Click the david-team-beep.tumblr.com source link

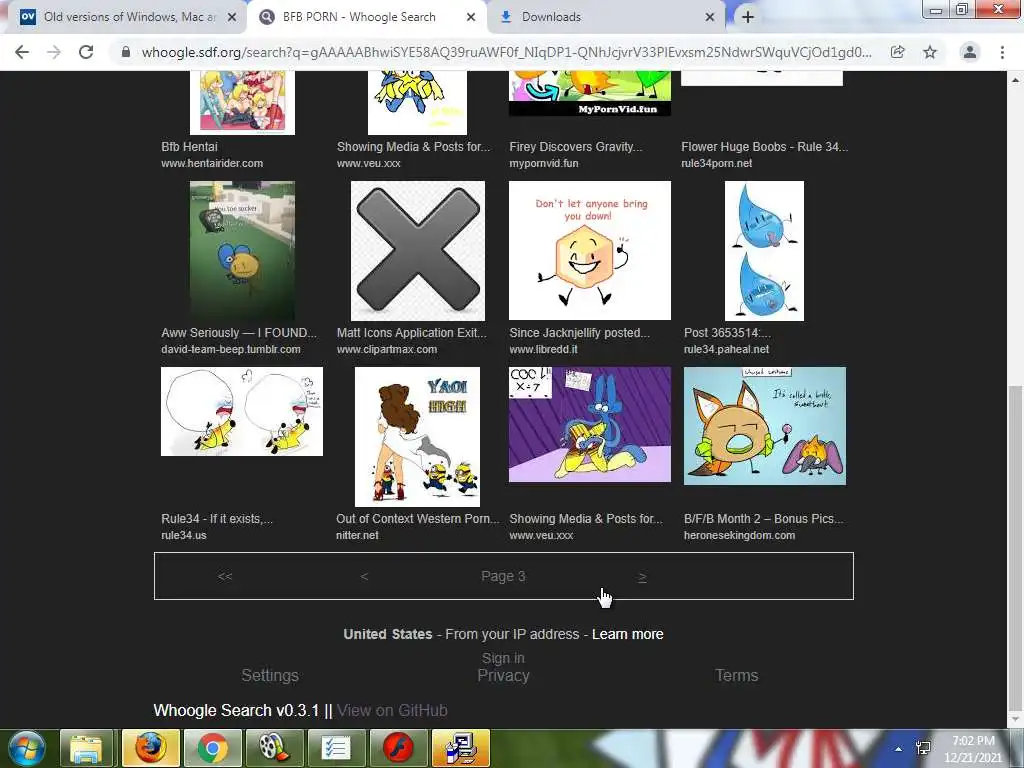(231, 349)
